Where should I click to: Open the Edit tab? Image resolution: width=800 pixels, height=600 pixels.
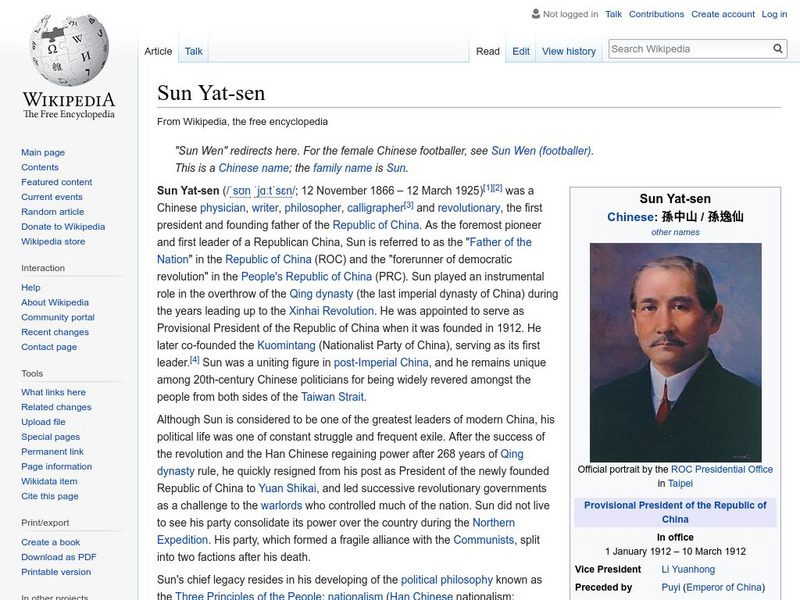click(521, 50)
